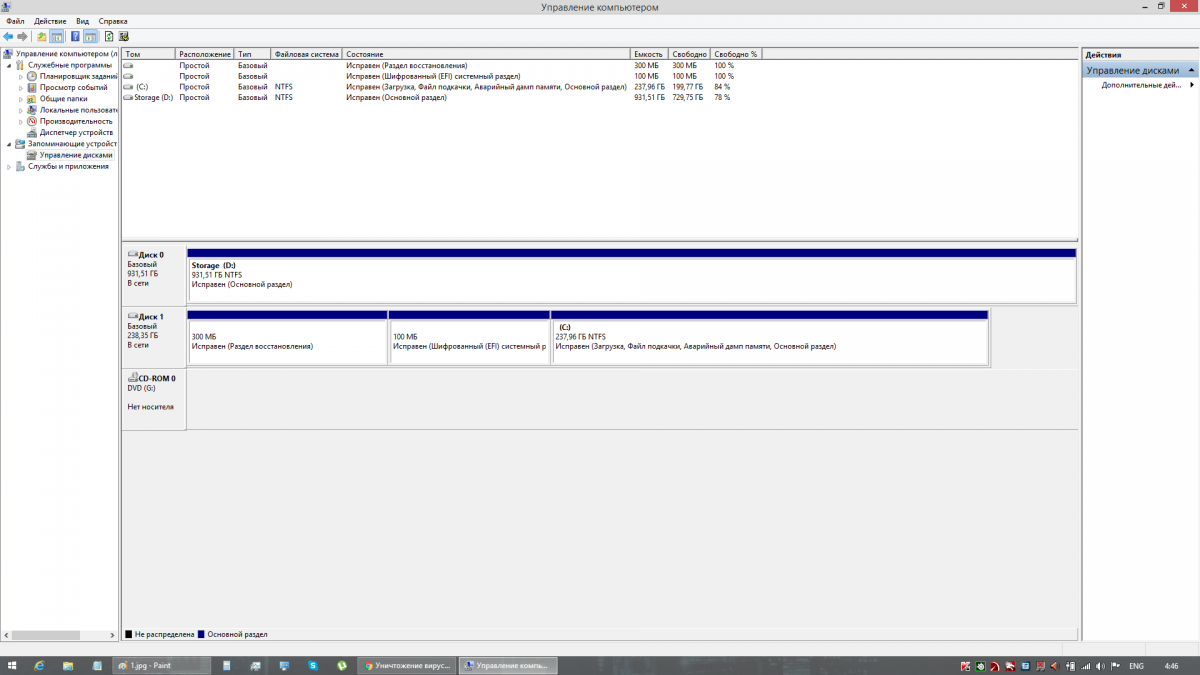Collapse the Запоминающие устройства node
Screen dimensions: 1200x675
tap(9, 144)
